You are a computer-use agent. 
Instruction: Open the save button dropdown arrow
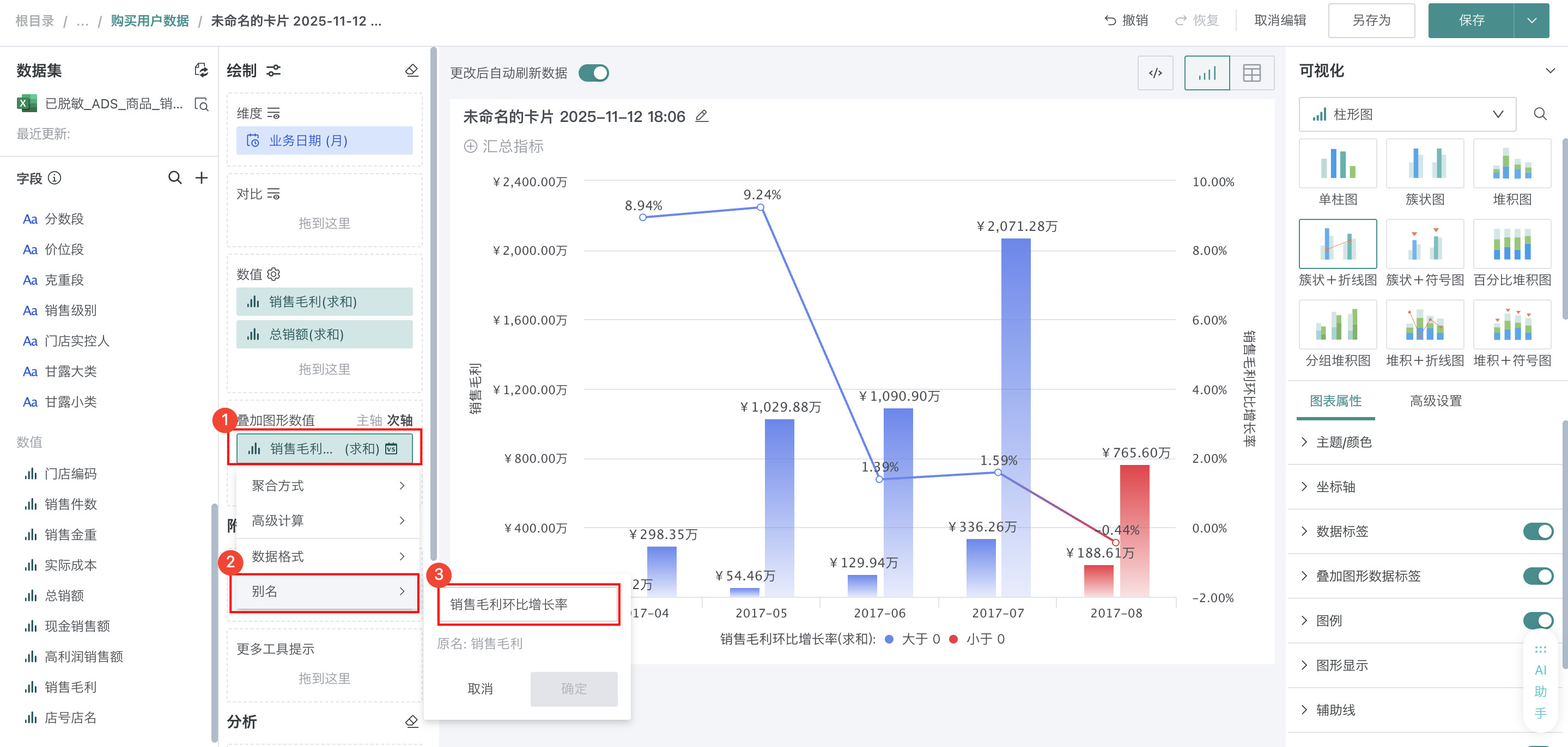tap(1531, 21)
